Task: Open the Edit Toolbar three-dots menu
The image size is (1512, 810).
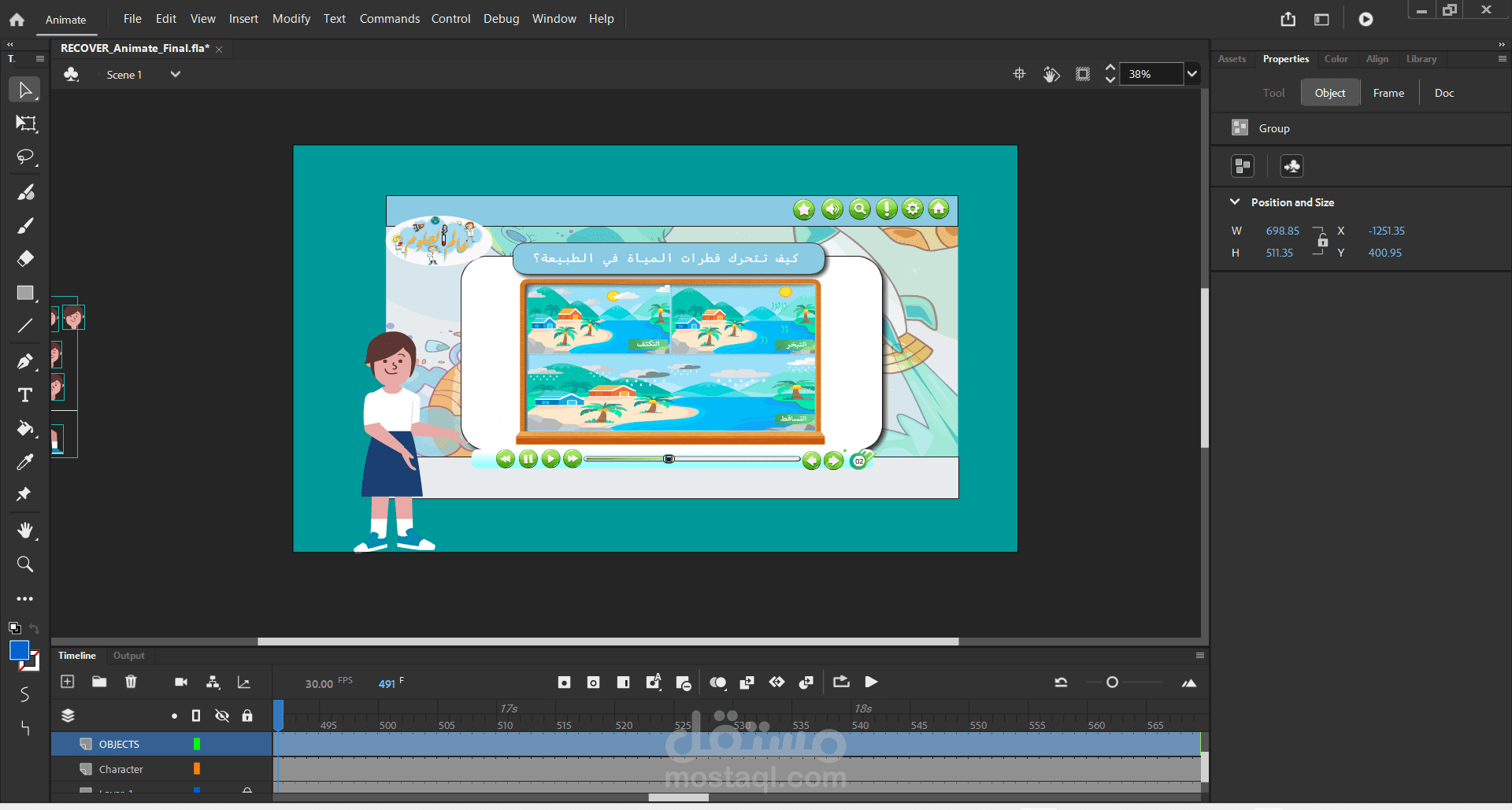Action: click(x=25, y=599)
